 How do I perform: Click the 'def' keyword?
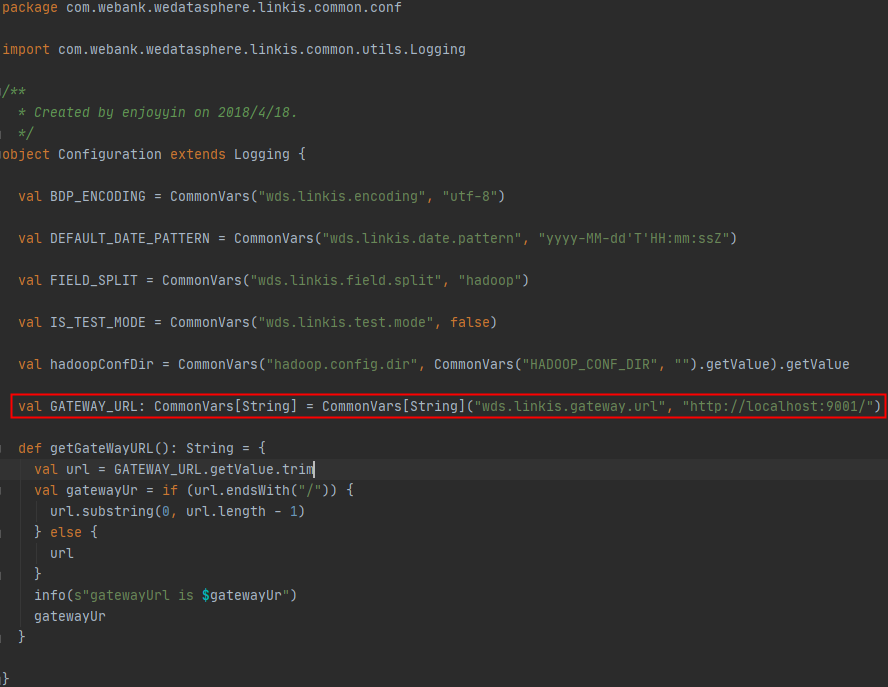click(x=29, y=448)
